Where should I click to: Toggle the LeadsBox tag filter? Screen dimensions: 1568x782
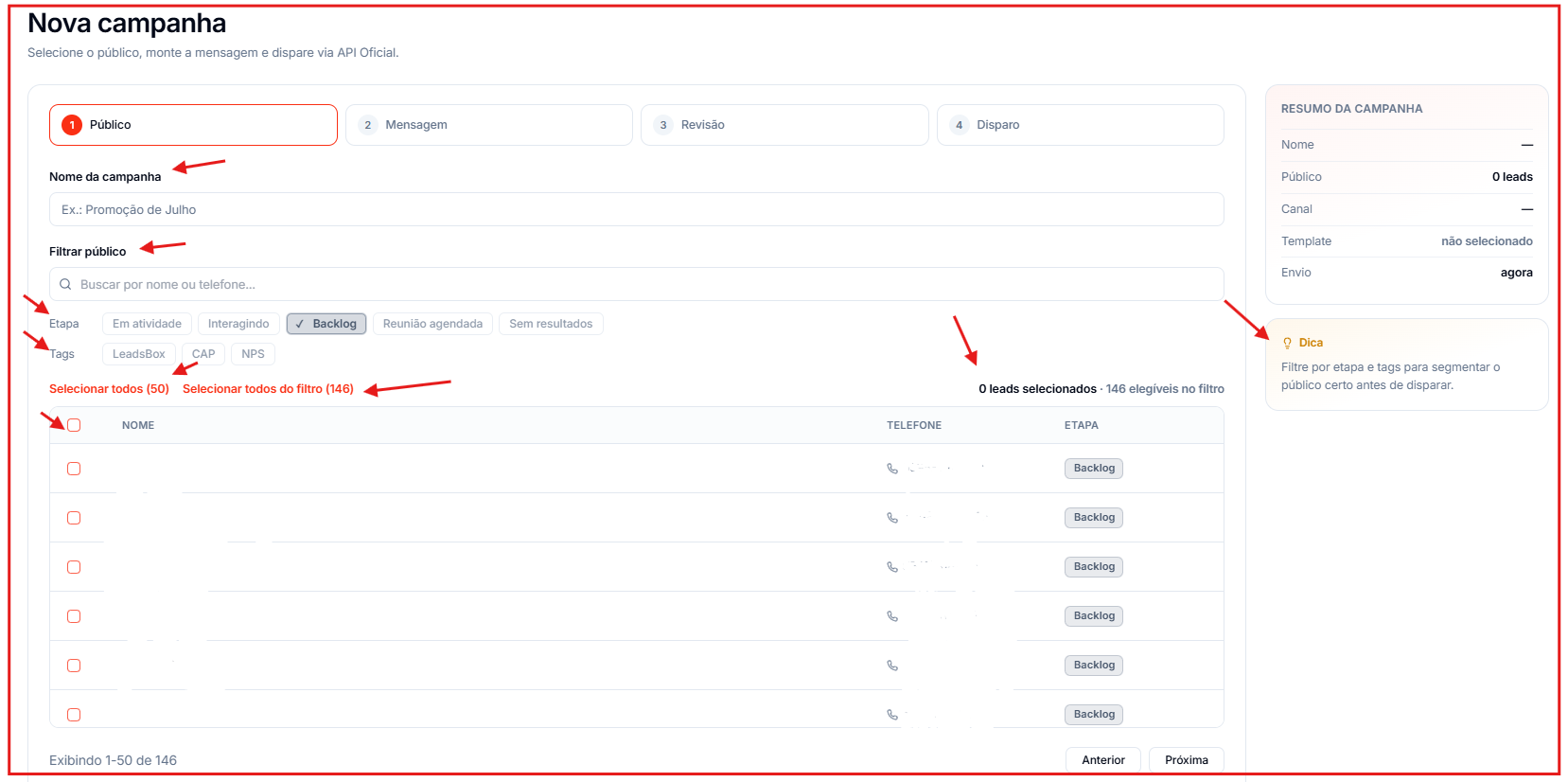[139, 354]
